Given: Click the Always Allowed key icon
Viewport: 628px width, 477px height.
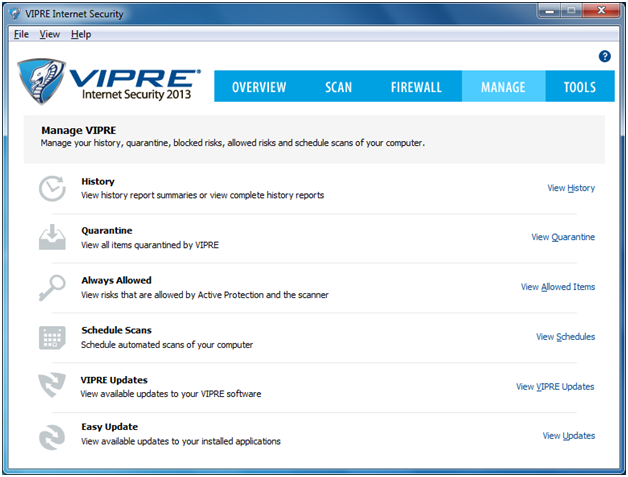Looking at the screenshot, I should [52, 287].
